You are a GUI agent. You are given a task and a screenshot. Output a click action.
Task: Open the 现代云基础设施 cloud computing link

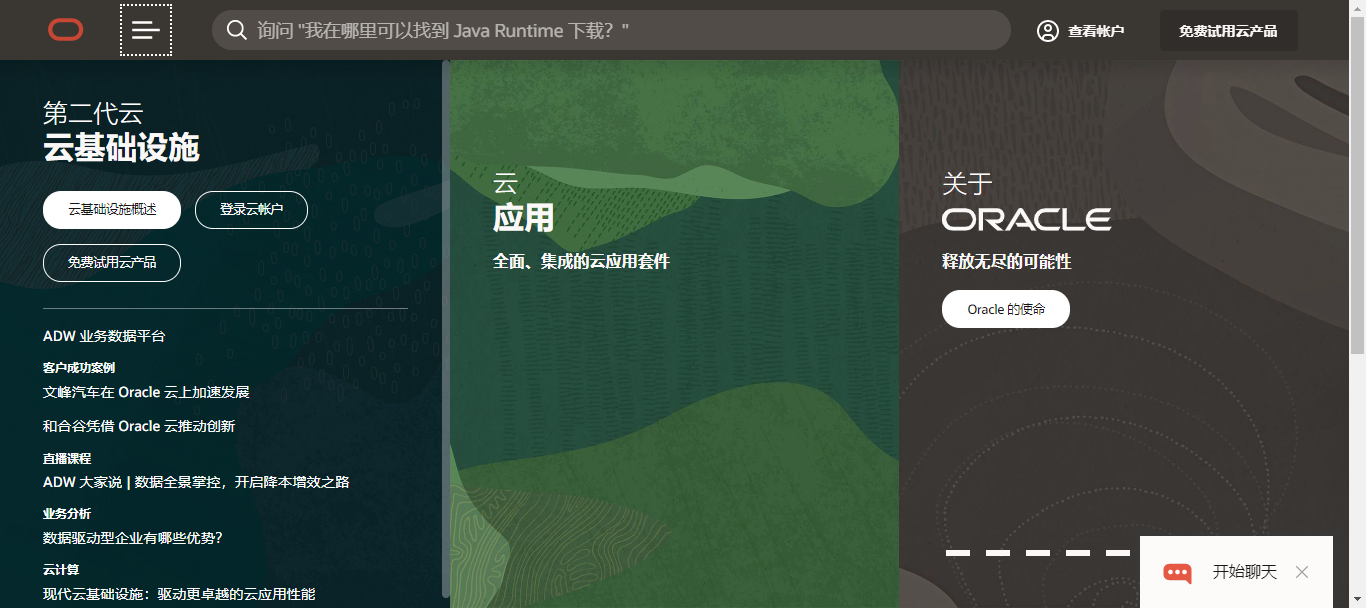[179, 594]
